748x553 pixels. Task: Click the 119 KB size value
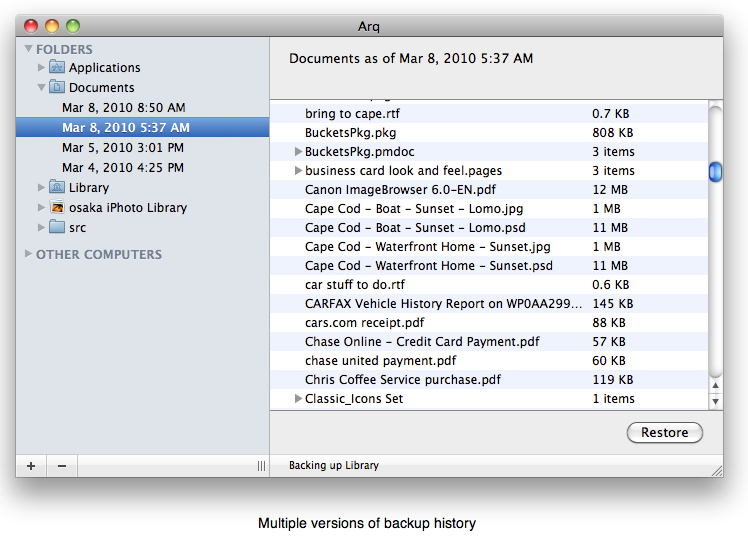(x=613, y=380)
